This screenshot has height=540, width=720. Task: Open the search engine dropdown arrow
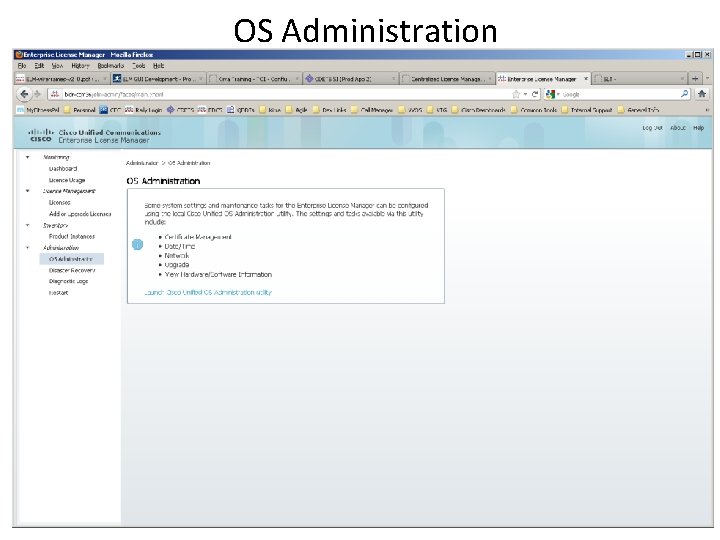tap(558, 94)
